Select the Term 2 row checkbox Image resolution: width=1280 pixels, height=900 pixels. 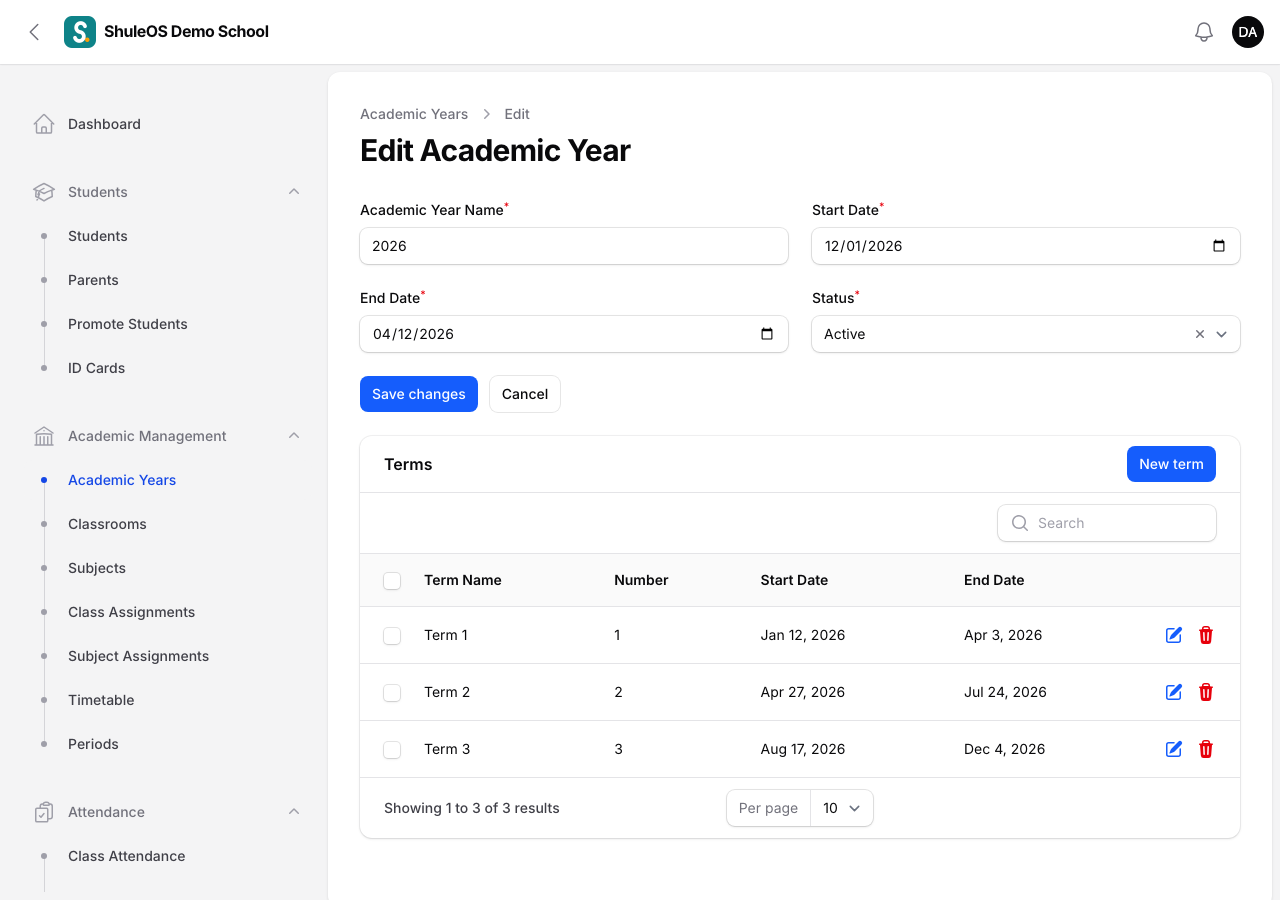point(392,693)
